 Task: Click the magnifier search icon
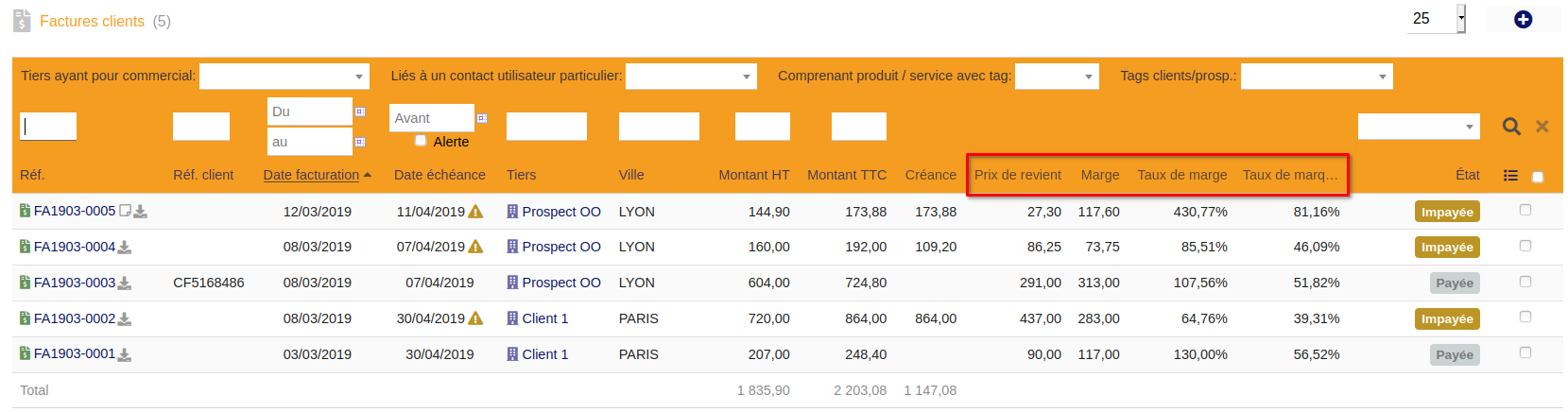[1511, 127]
